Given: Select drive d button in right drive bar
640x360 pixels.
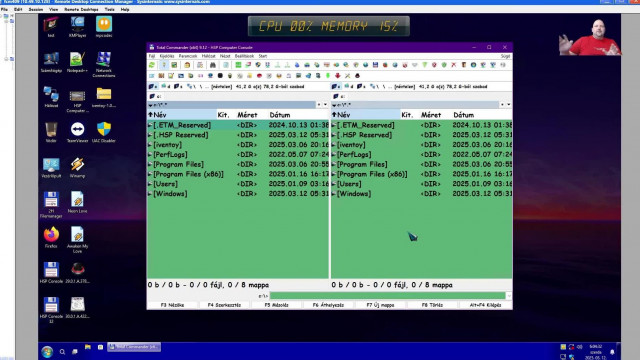Looking at the screenshot, I should tap(349, 87).
